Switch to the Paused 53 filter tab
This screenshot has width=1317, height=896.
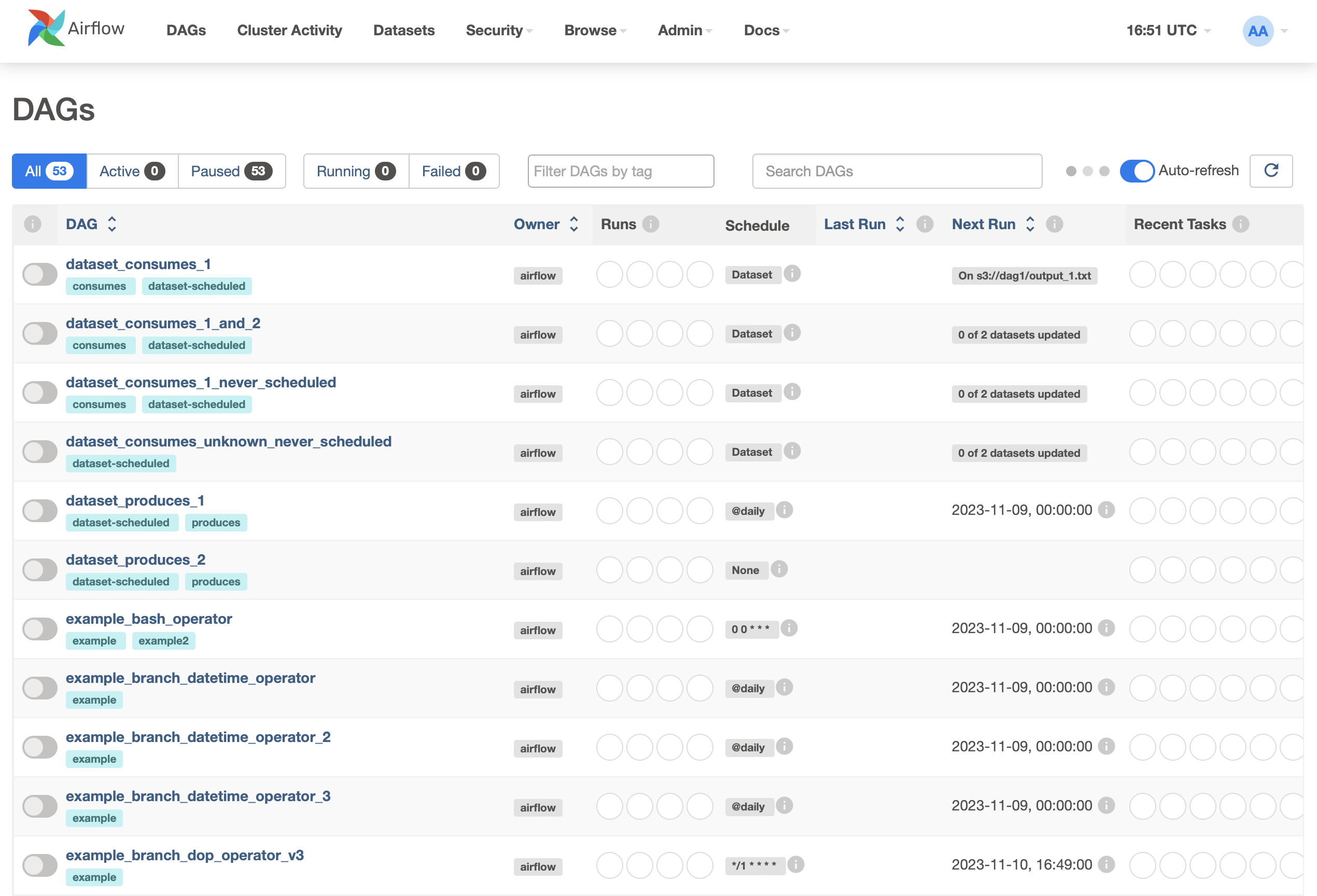pos(231,171)
